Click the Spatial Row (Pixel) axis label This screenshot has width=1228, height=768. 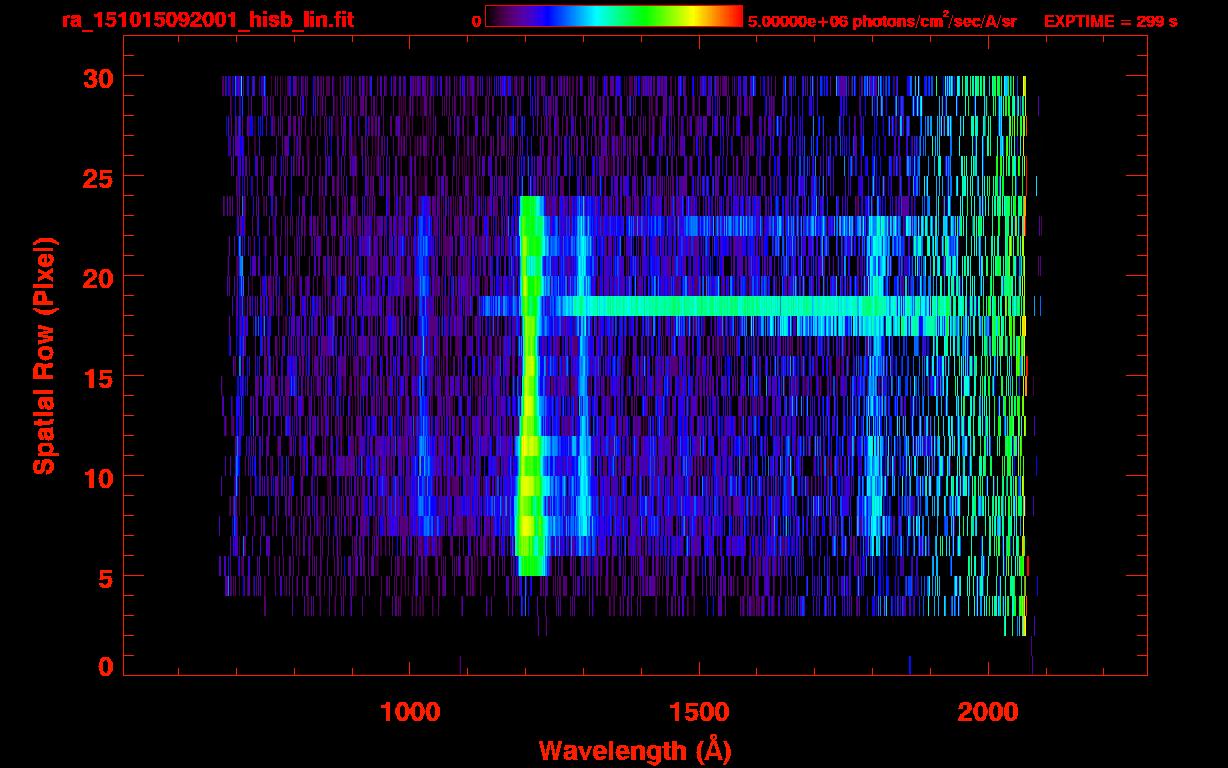click(x=44, y=356)
